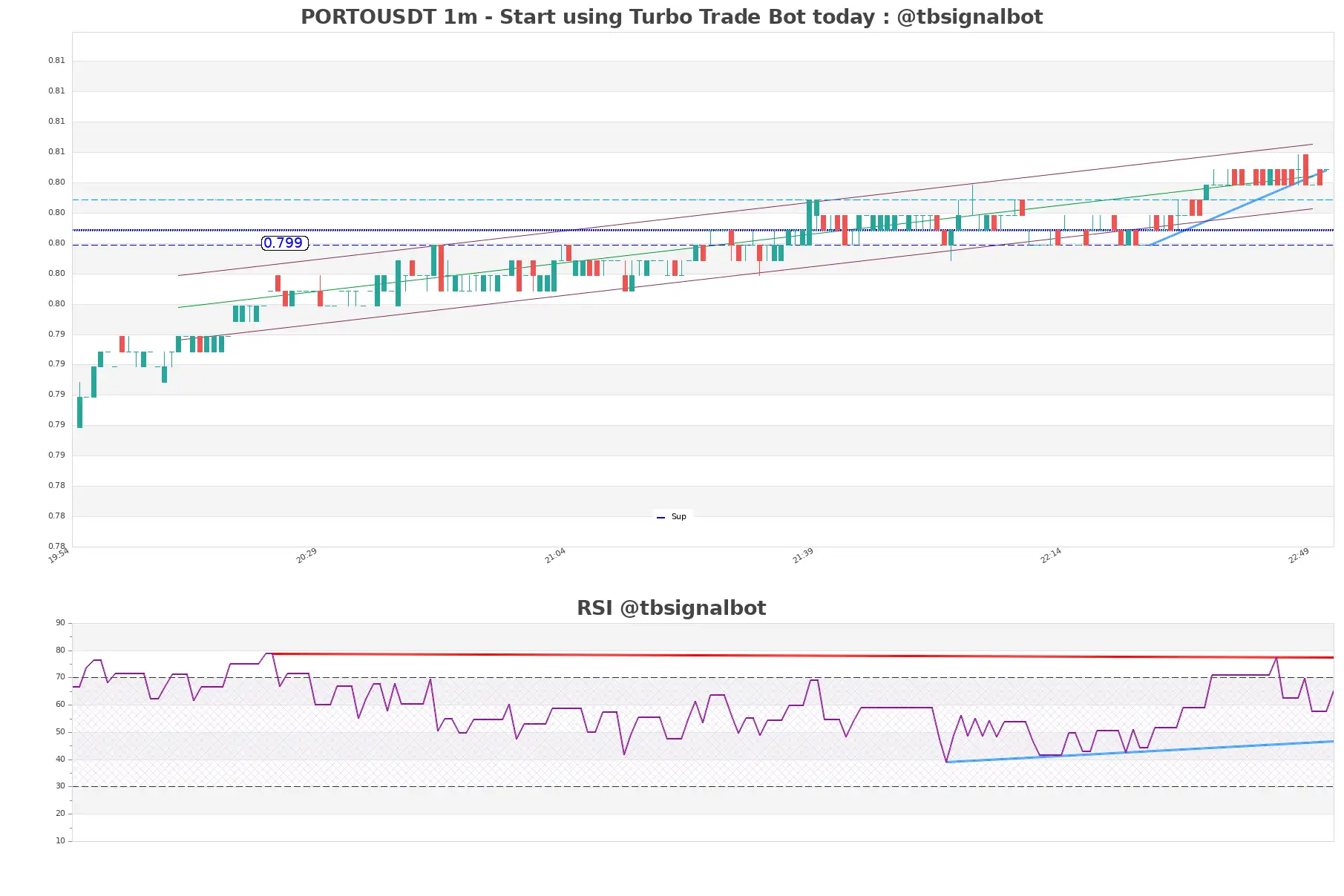The height and width of the screenshot is (896, 1344).
Task: Click the RSI 80 axis label
Action: tap(60, 650)
